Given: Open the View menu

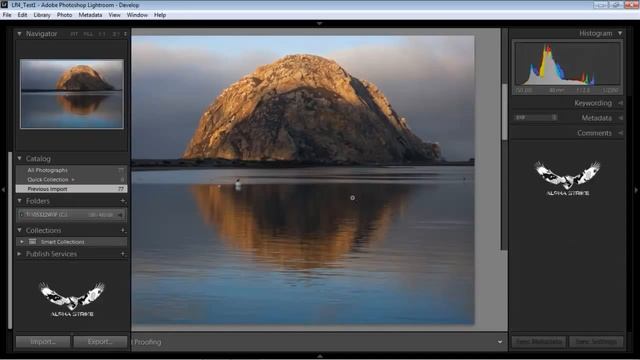Looking at the screenshot, I should click(x=114, y=15).
